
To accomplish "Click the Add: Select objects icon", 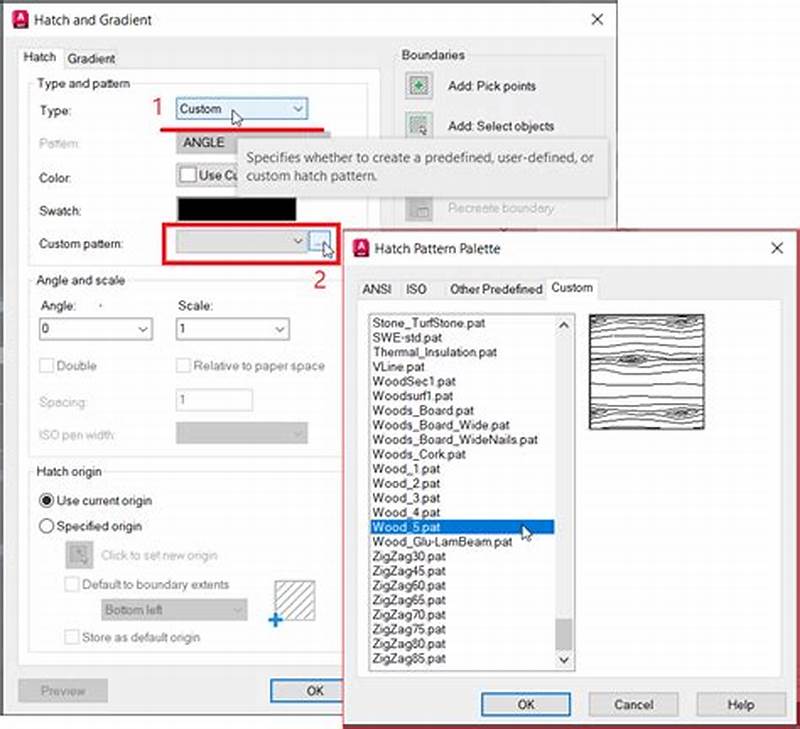I will coord(417,126).
